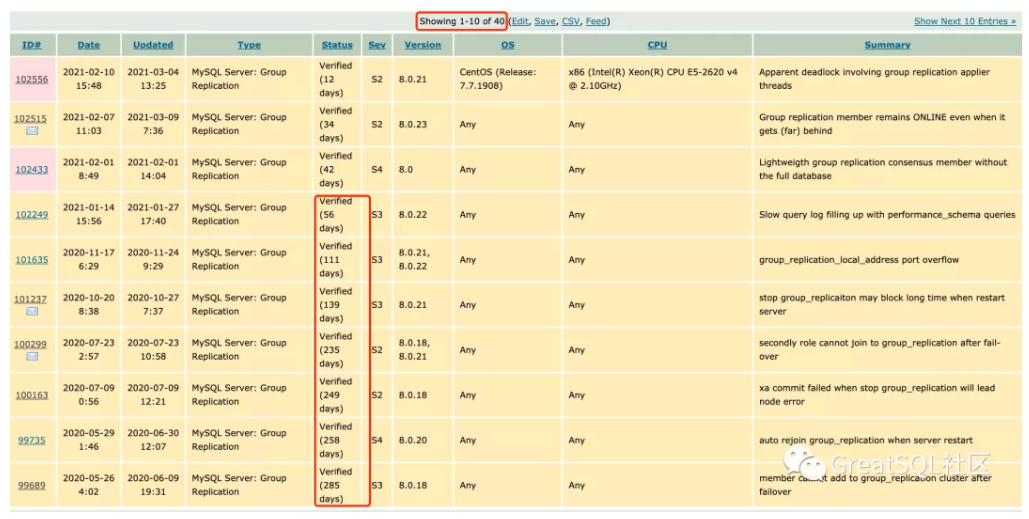This screenshot has width=1029, height=519.
Task: Open bug 102515
Action: [32, 118]
